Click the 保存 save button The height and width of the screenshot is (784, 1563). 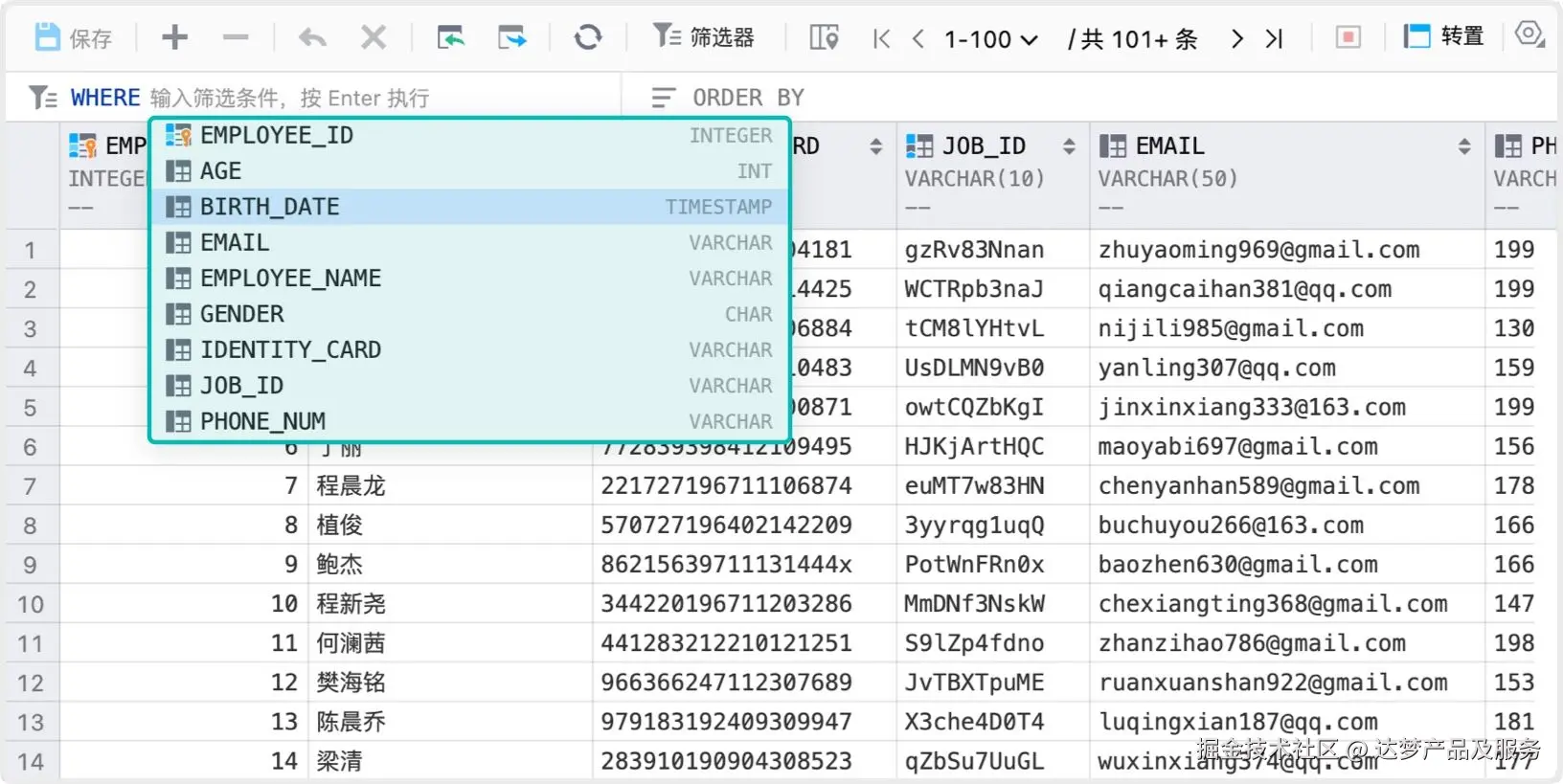pos(74,38)
